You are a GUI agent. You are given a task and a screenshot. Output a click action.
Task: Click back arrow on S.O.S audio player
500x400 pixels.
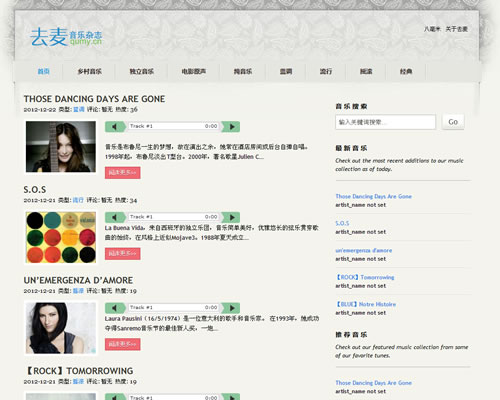[115, 217]
